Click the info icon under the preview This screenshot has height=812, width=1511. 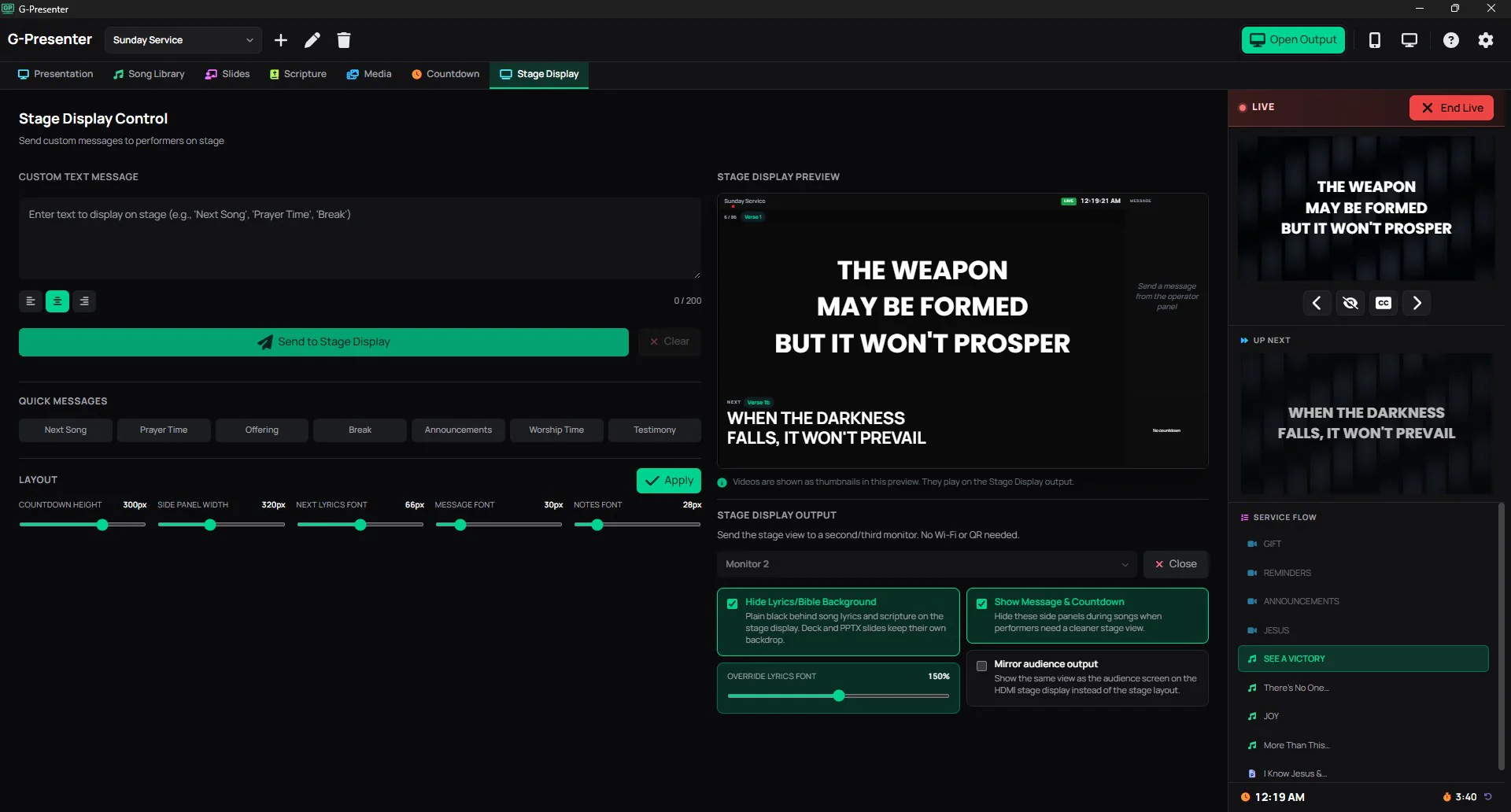pos(722,482)
